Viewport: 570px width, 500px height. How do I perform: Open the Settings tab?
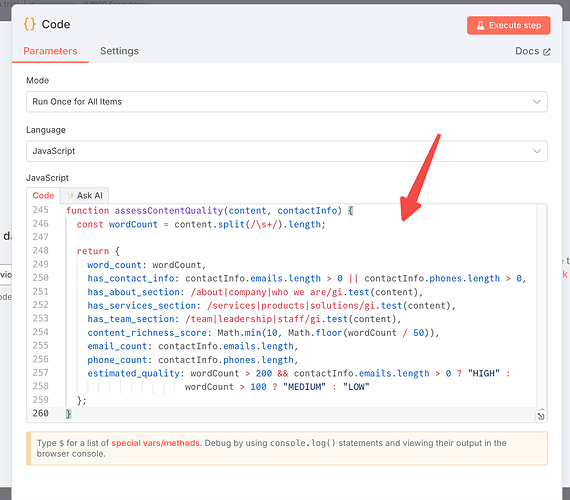(x=119, y=51)
